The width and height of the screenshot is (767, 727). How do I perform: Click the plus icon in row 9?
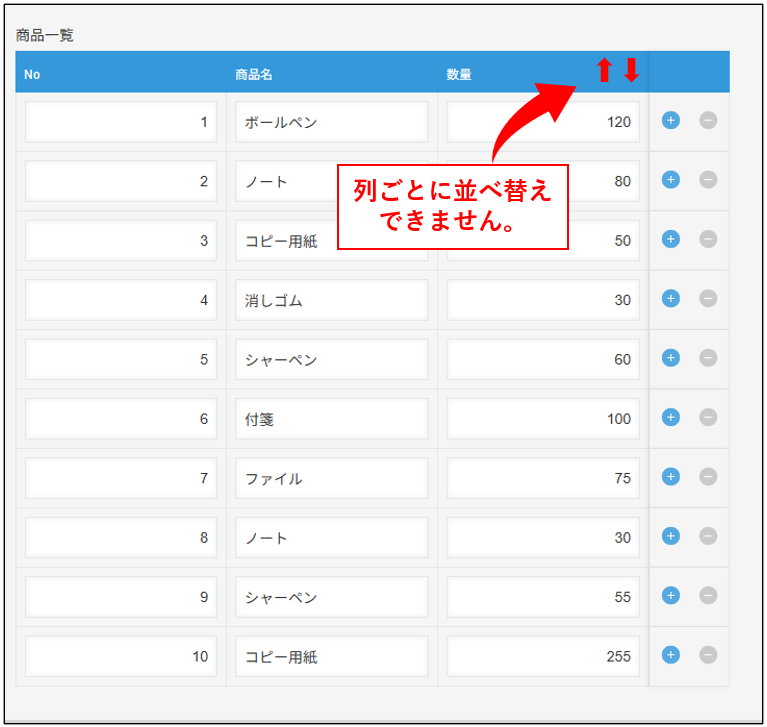pyautogui.click(x=670, y=596)
